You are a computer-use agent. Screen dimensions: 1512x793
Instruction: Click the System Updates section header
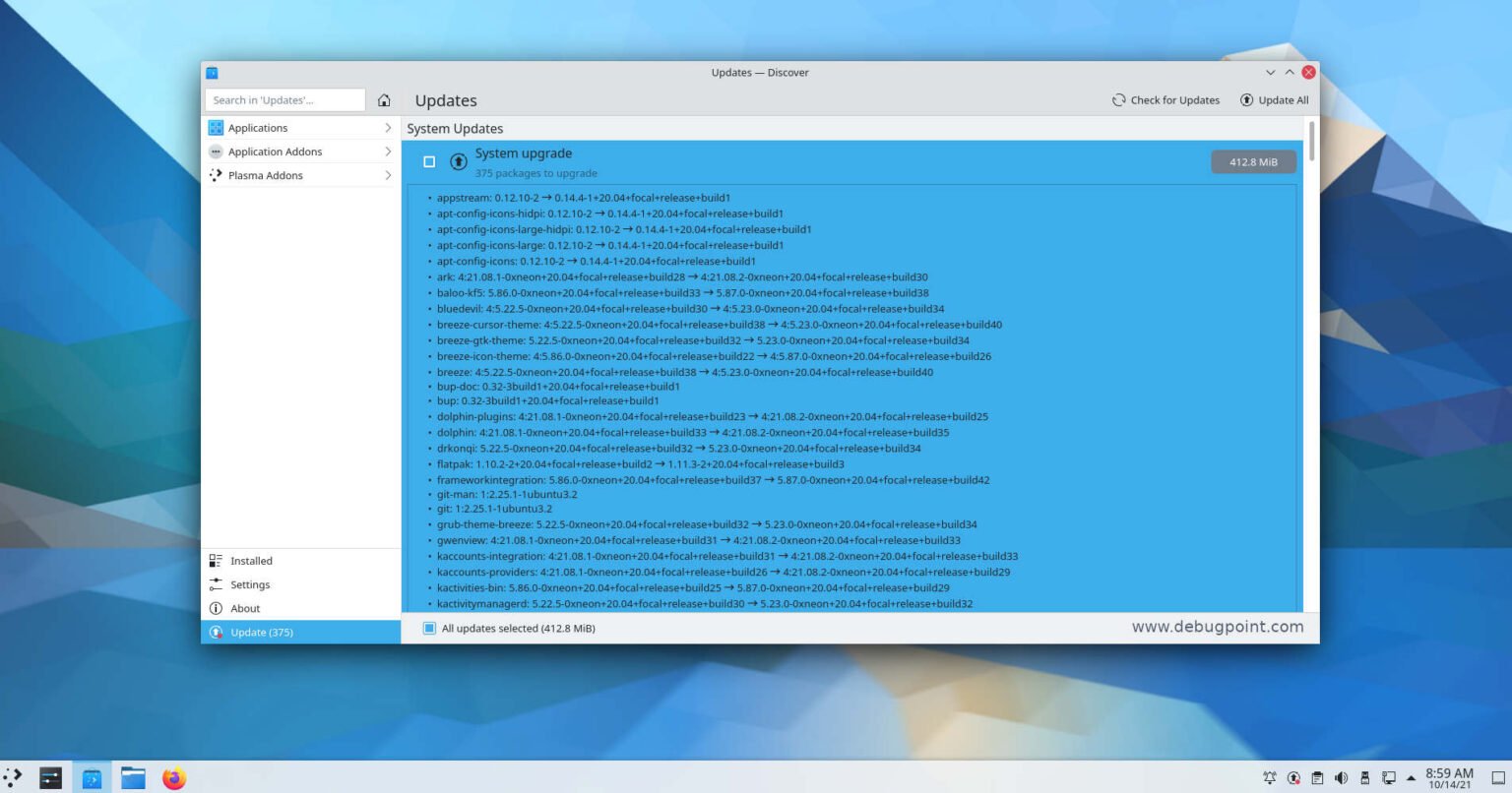(455, 129)
